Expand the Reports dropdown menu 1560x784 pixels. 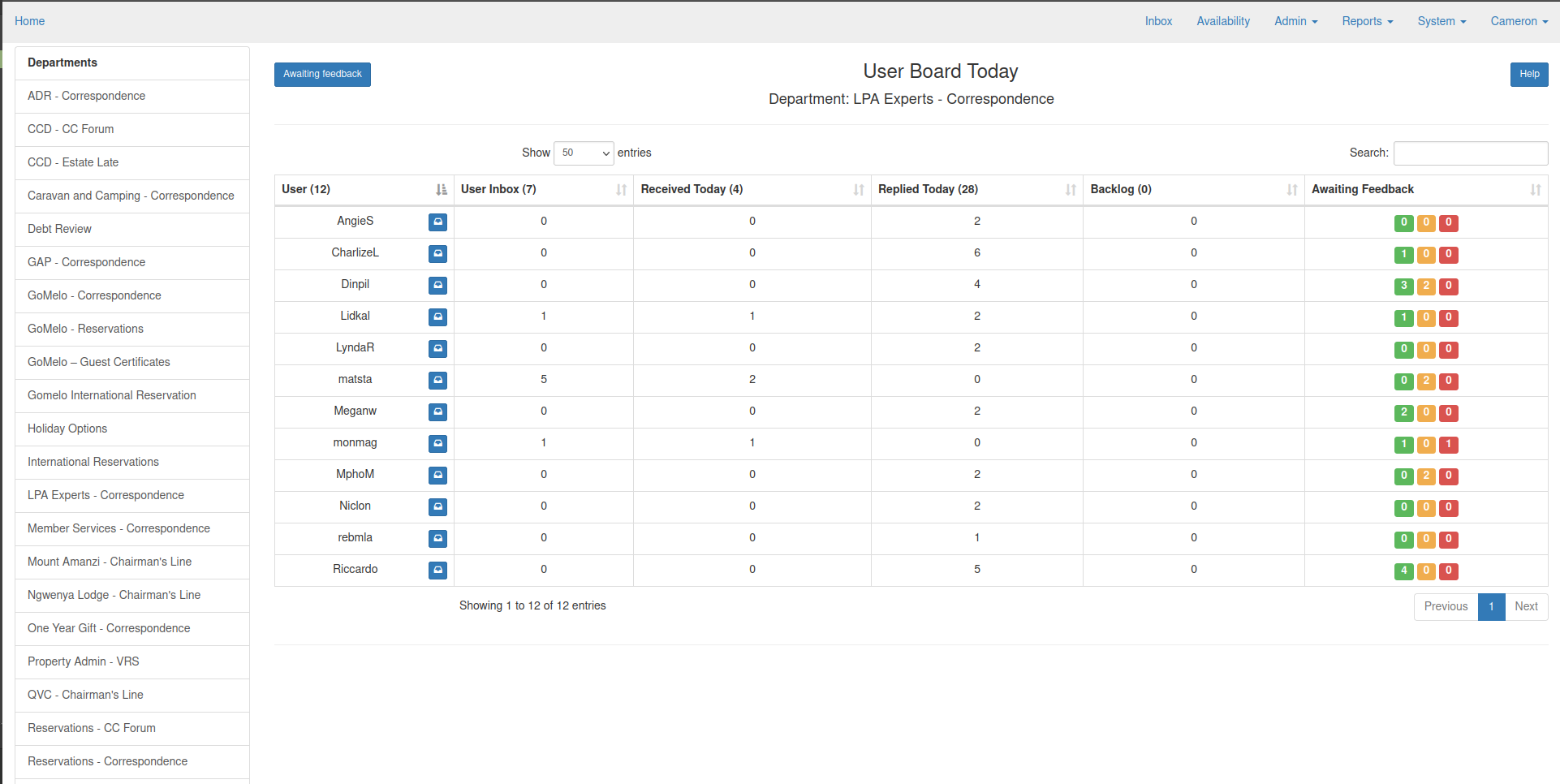[1367, 21]
